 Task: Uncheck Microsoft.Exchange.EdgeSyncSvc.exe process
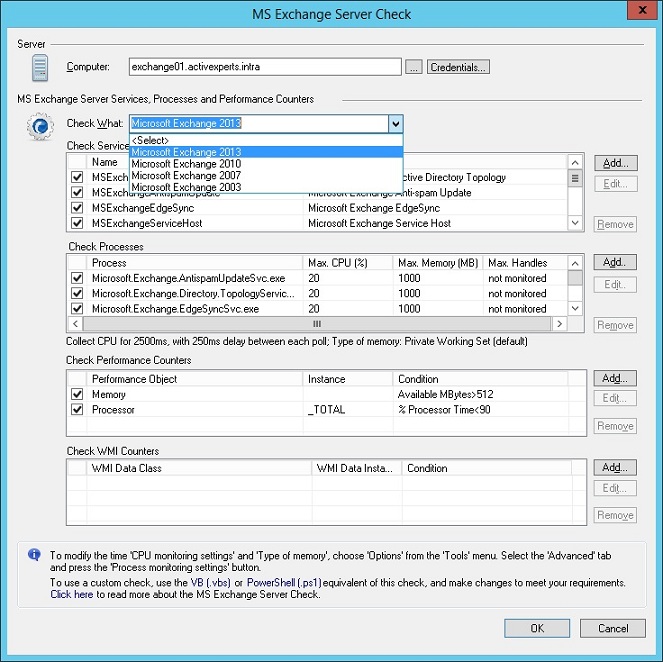[x=77, y=309]
